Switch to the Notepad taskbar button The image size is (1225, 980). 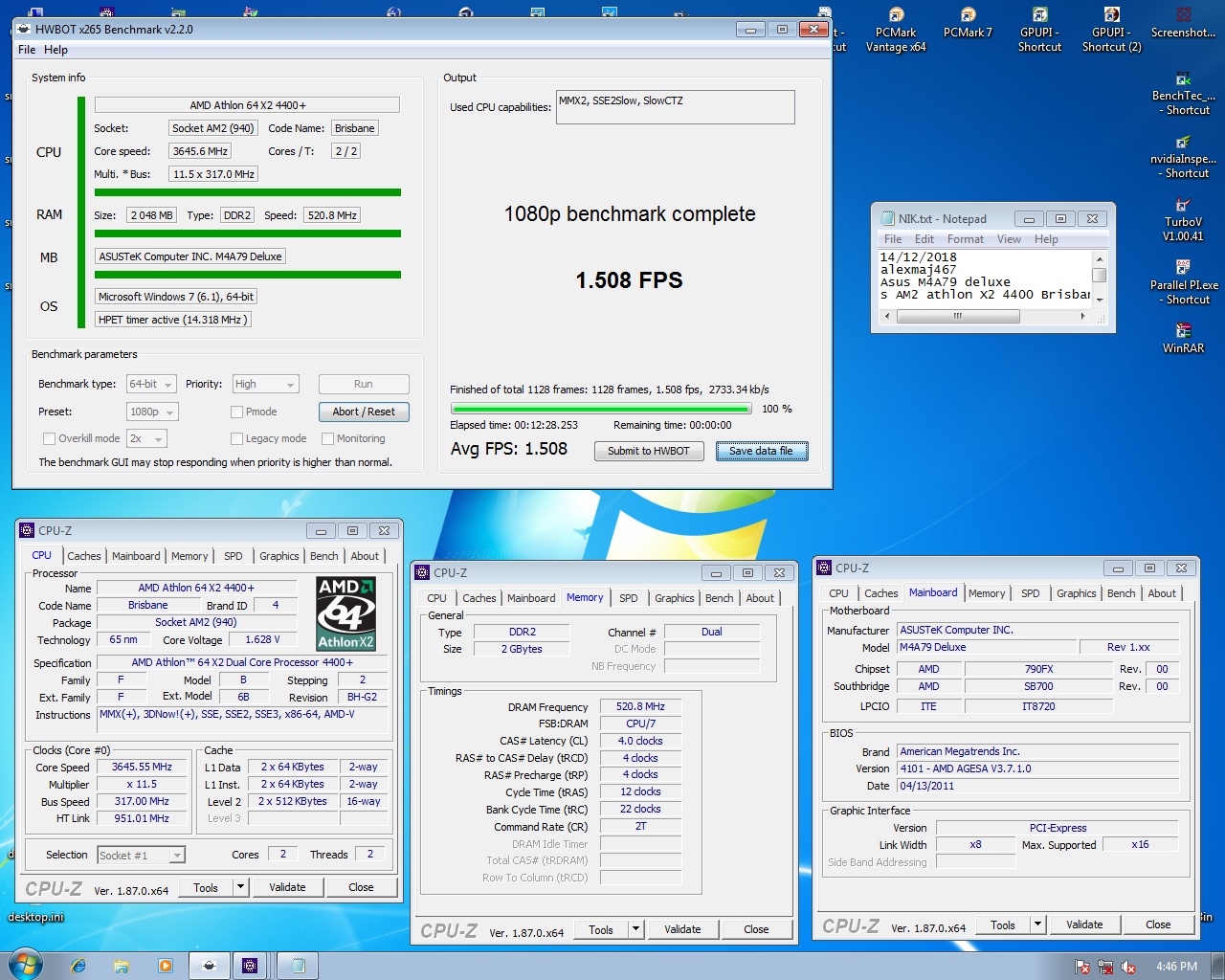coord(297,966)
